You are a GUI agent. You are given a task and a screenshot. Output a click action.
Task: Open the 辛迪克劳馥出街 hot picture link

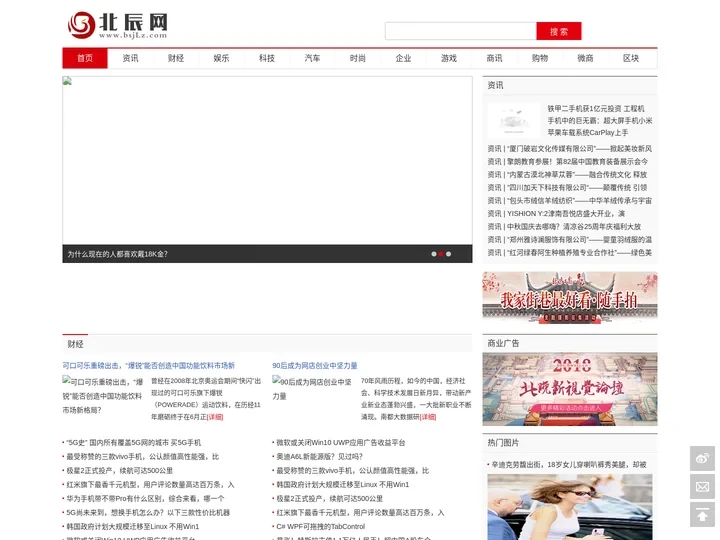(x=568, y=465)
